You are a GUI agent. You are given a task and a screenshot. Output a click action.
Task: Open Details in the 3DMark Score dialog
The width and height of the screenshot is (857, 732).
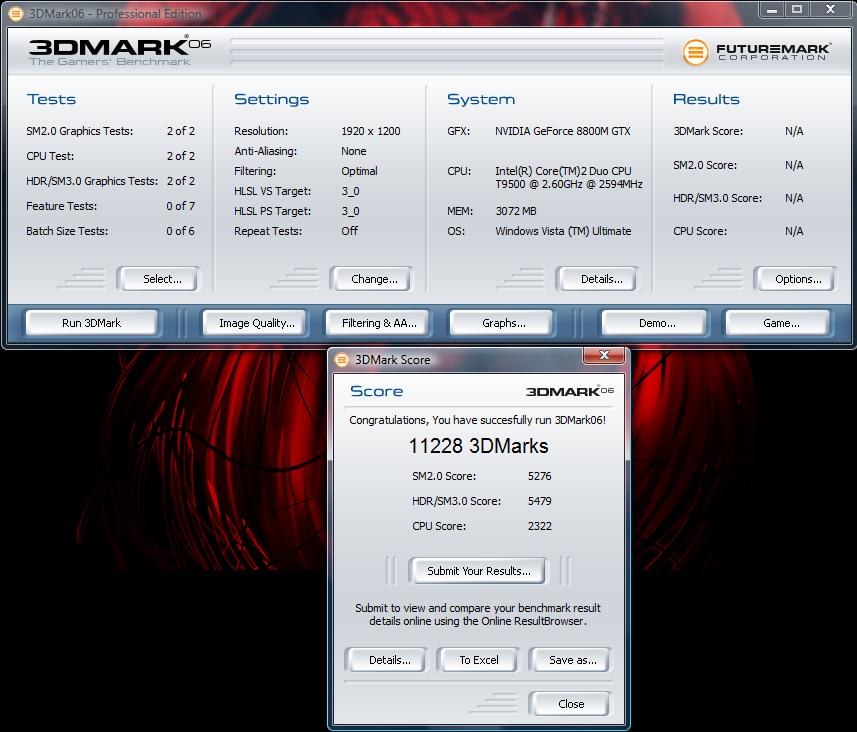(x=389, y=660)
